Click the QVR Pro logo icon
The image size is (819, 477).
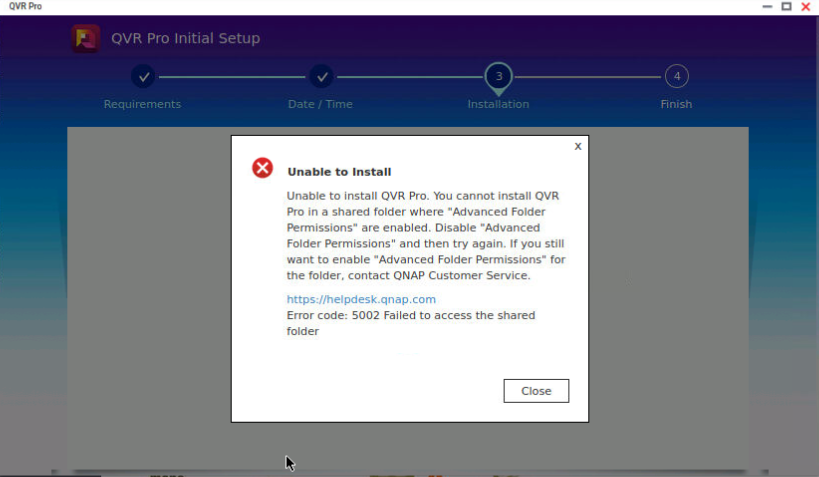(85, 38)
